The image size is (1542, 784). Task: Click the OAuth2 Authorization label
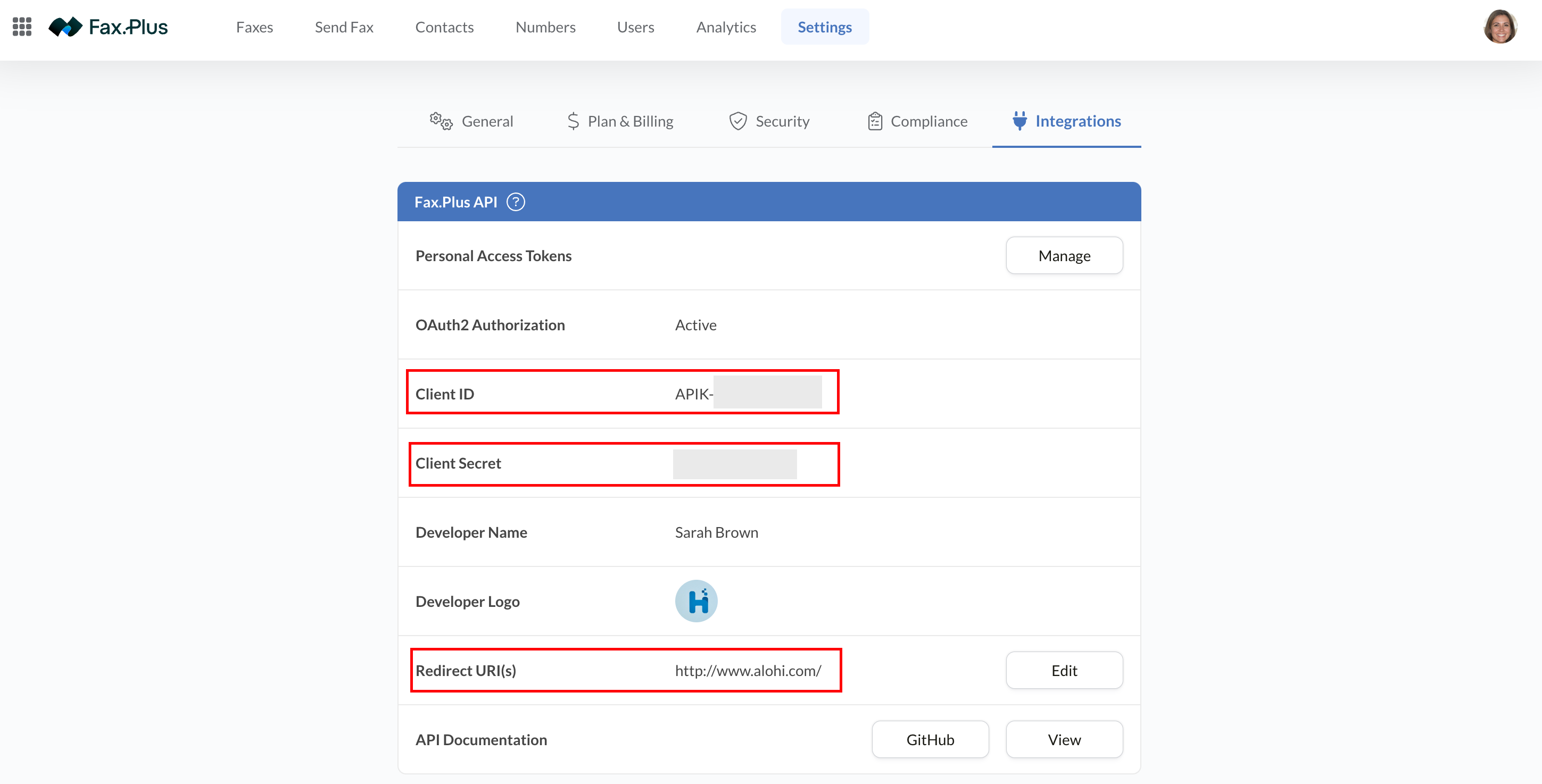click(x=490, y=325)
